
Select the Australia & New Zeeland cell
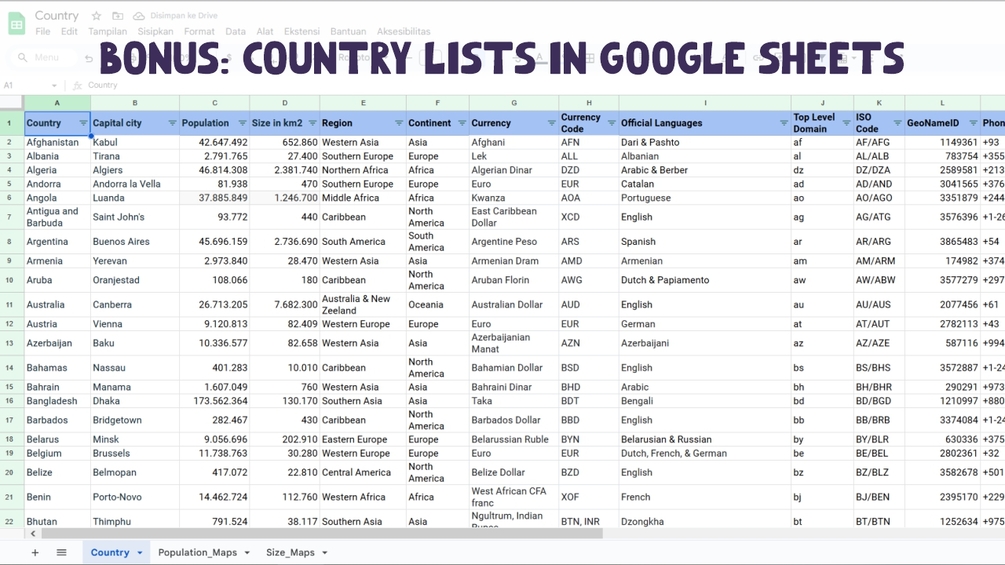coord(363,304)
